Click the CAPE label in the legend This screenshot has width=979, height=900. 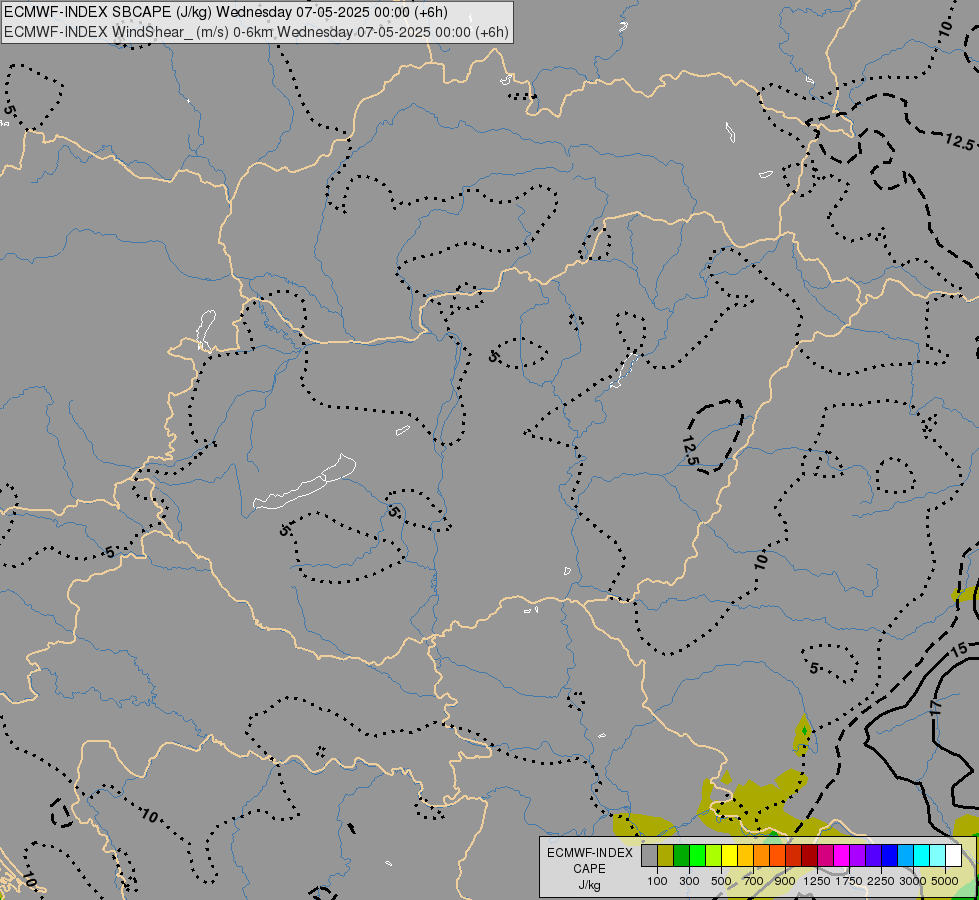coord(589,869)
